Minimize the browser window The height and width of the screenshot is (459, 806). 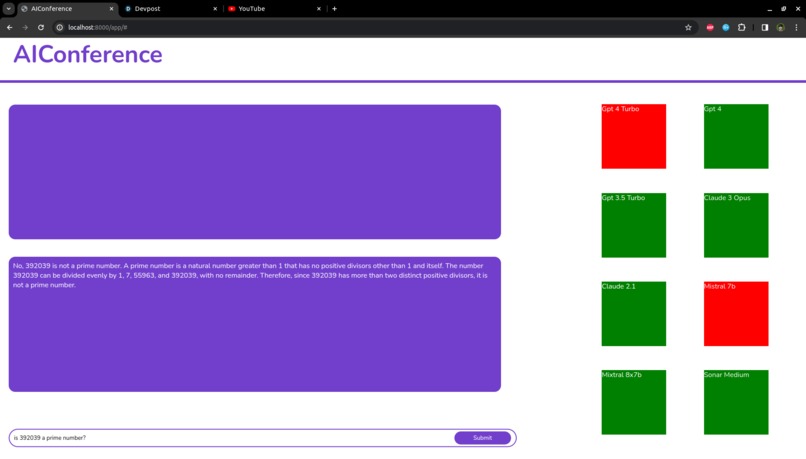769,9
